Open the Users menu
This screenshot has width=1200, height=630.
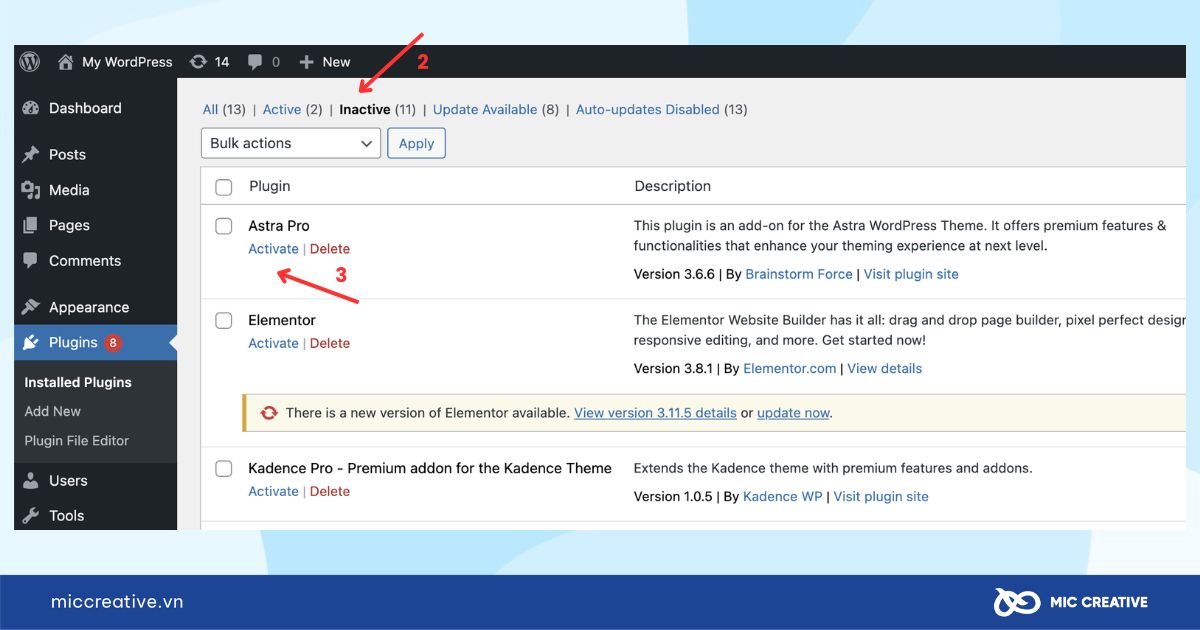click(x=68, y=480)
